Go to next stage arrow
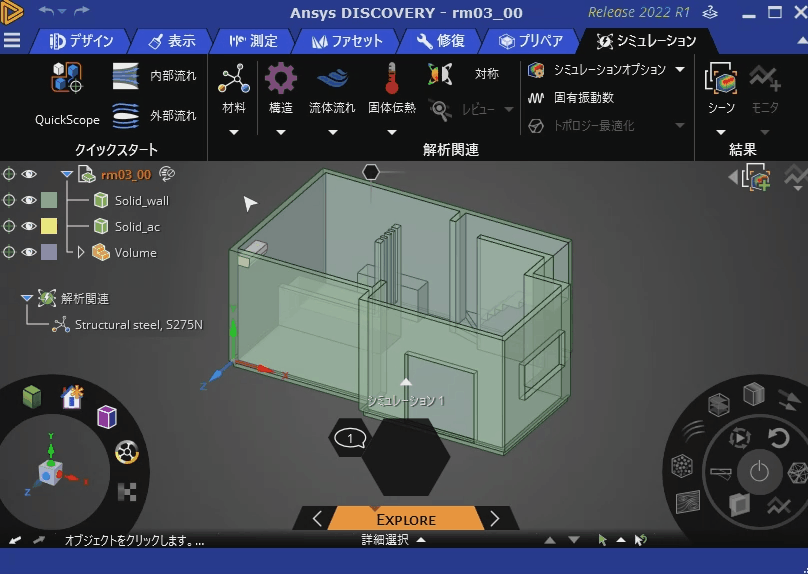808x574 pixels. point(494,518)
